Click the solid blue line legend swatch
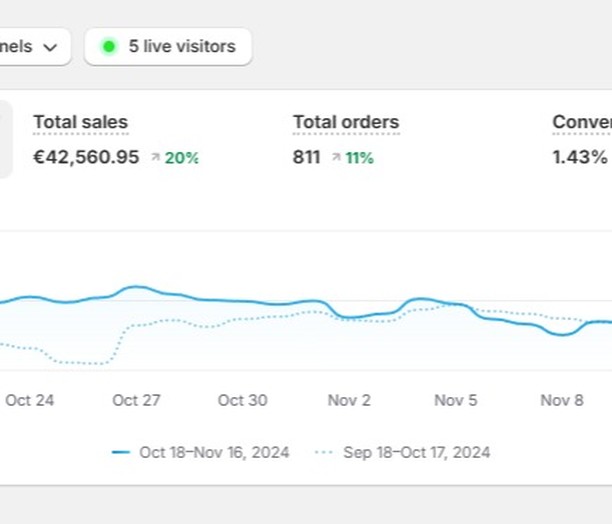612x524 pixels. (121, 453)
